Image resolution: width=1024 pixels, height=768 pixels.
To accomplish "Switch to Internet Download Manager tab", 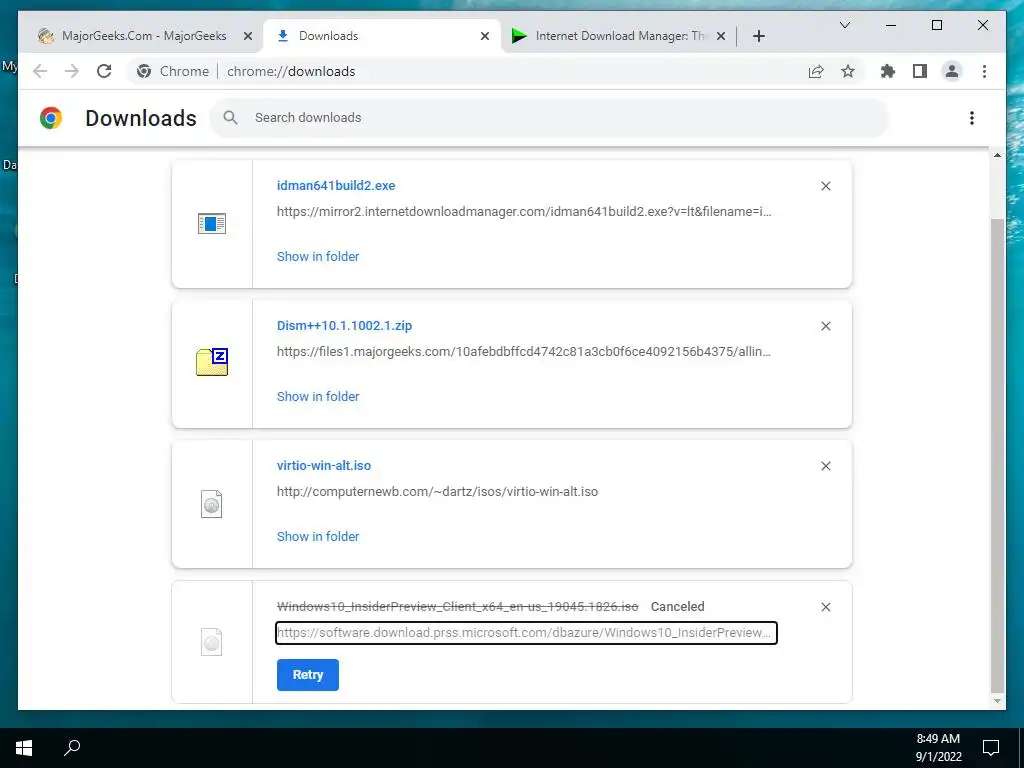I will [618, 36].
